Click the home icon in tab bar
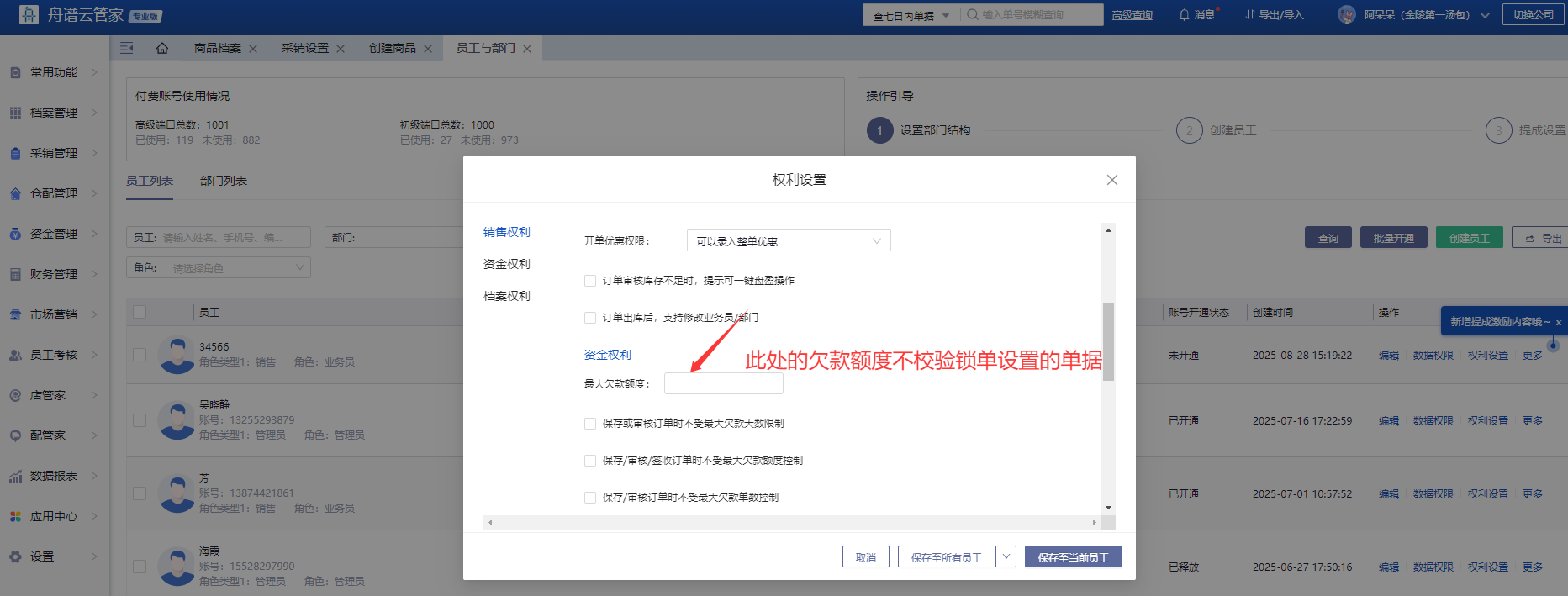This screenshot has height=596, width=1568. (x=162, y=49)
